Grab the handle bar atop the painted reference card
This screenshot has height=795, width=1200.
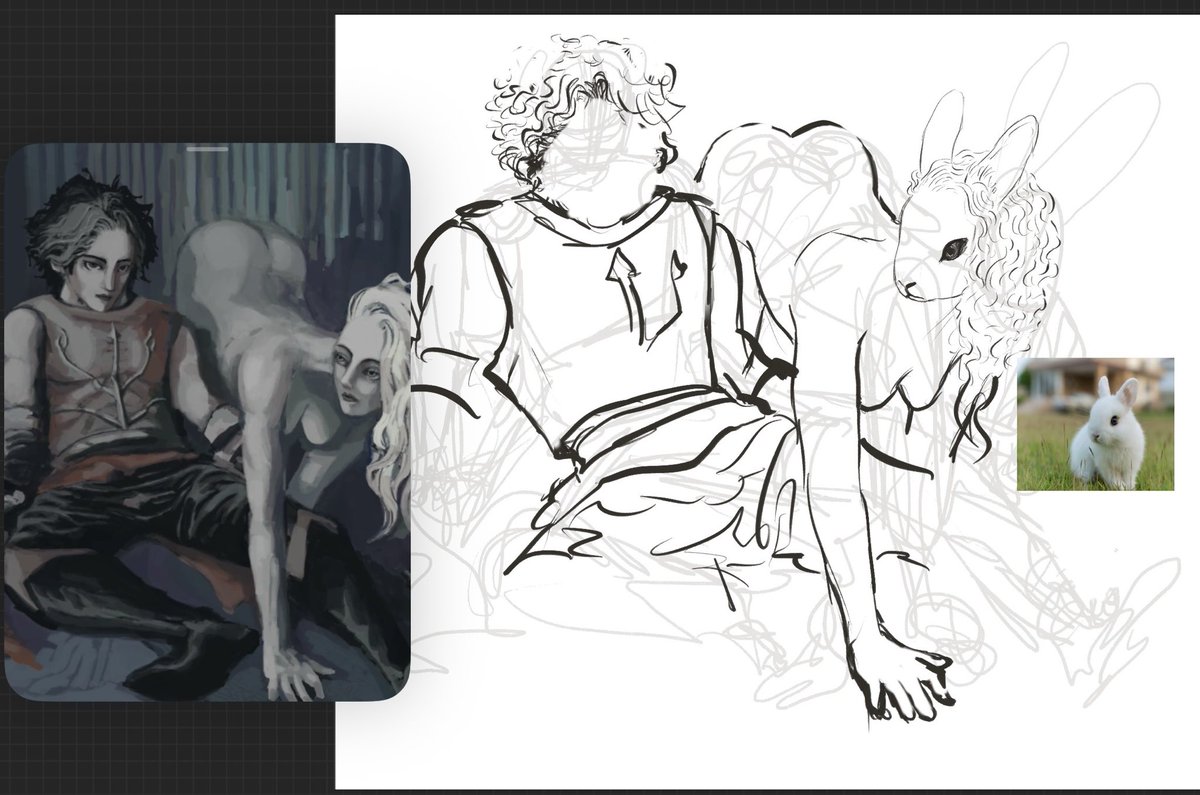coord(207,148)
